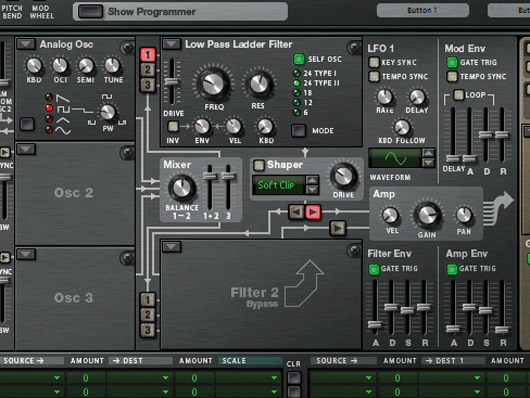
Task: Select the 24 TYPE I filter mode
Action: (296, 73)
